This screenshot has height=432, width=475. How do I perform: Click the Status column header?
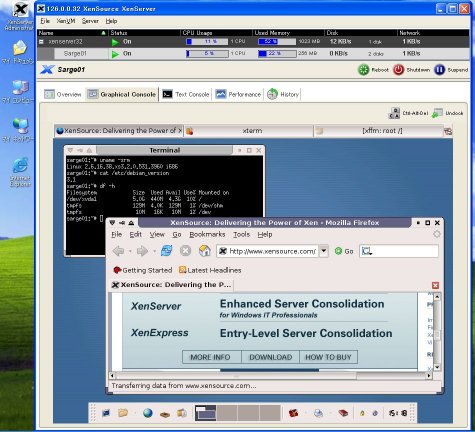(x=144, y=33)
